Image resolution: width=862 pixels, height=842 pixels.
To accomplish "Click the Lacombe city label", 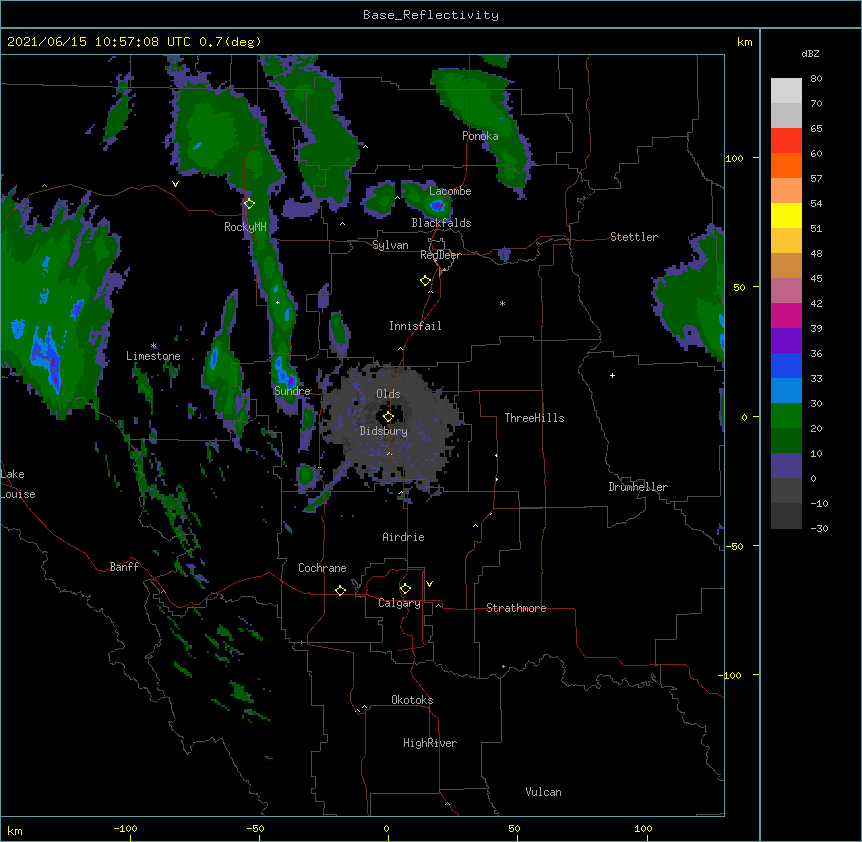I will (x=450, y=191).
